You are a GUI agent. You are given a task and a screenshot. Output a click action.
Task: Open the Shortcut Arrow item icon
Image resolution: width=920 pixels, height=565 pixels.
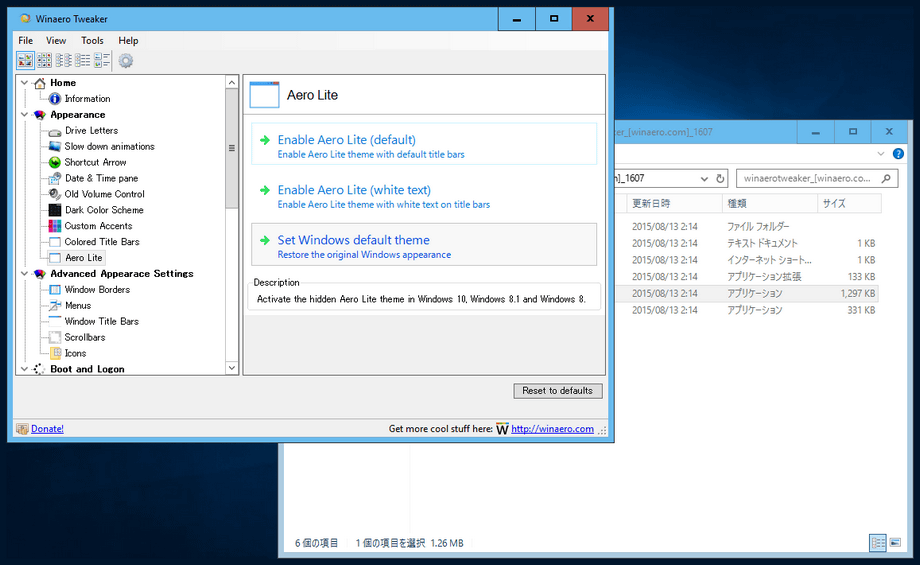pos(56,162)
